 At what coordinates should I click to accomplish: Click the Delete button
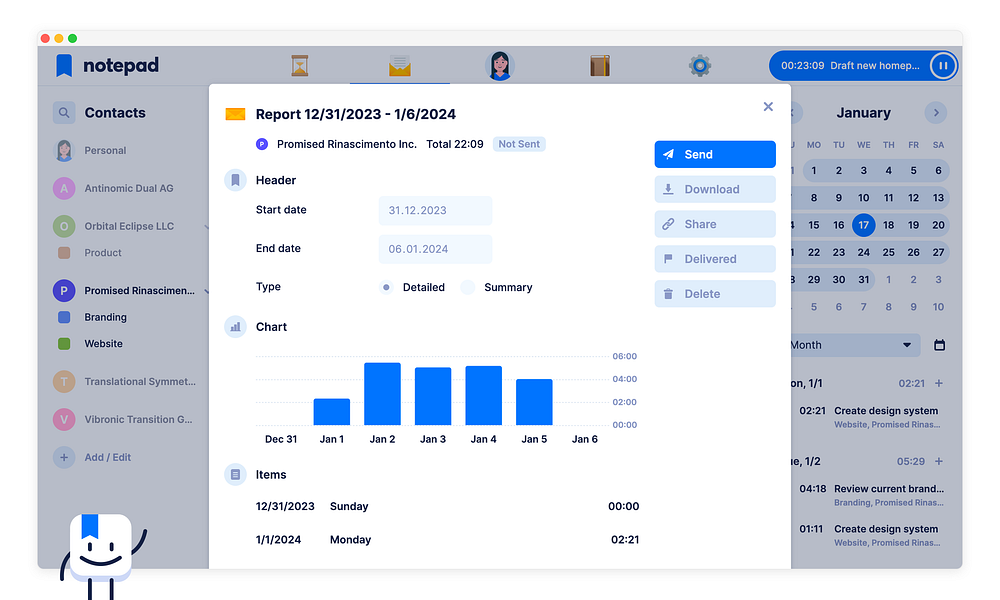point(715,294)
